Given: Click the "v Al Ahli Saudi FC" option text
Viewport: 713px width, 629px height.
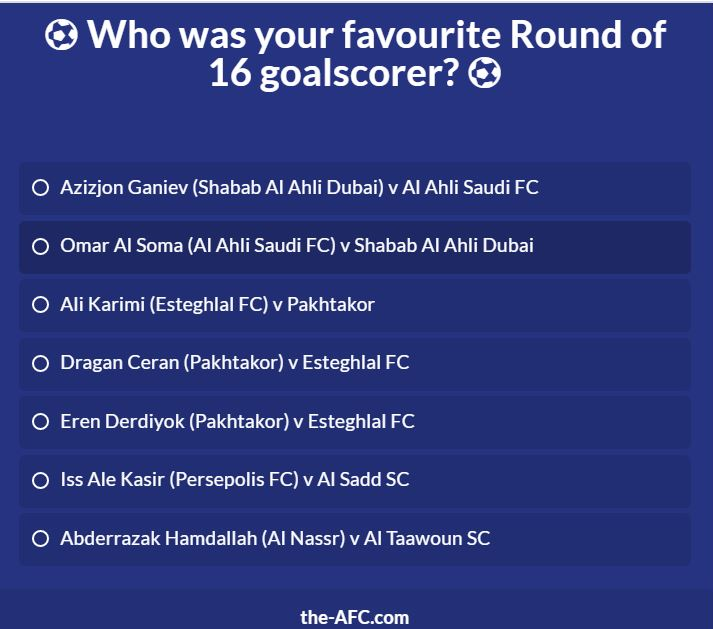Looking at the screenshot, I should tap(463, 187).
